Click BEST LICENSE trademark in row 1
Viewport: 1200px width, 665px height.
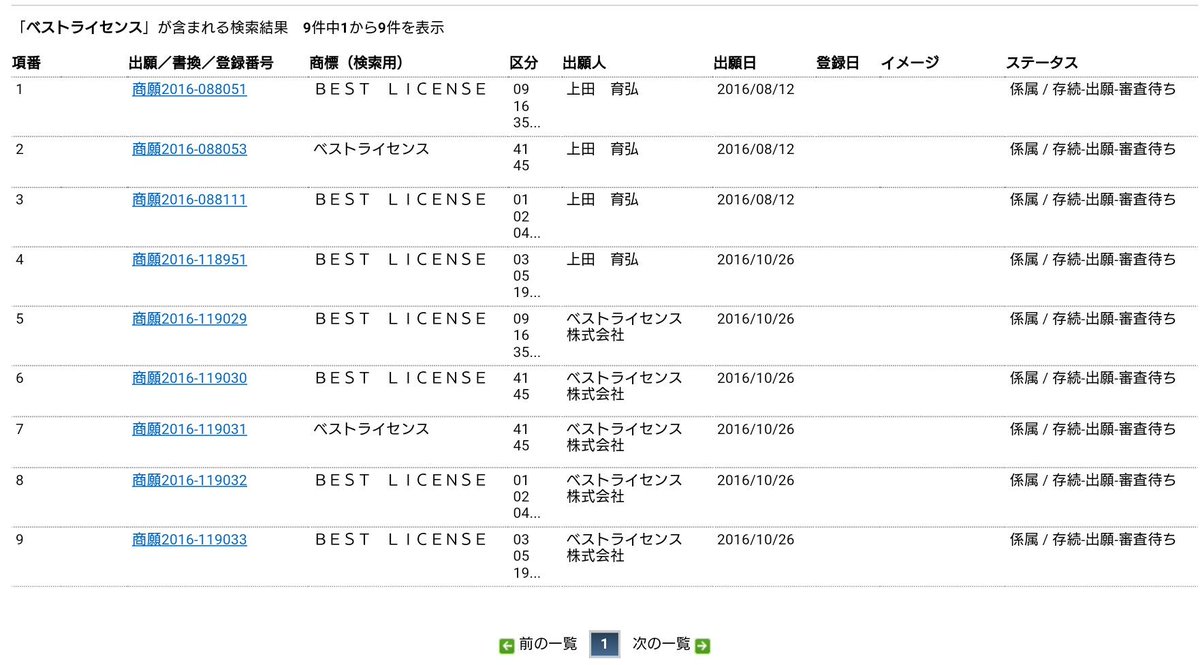402,89
